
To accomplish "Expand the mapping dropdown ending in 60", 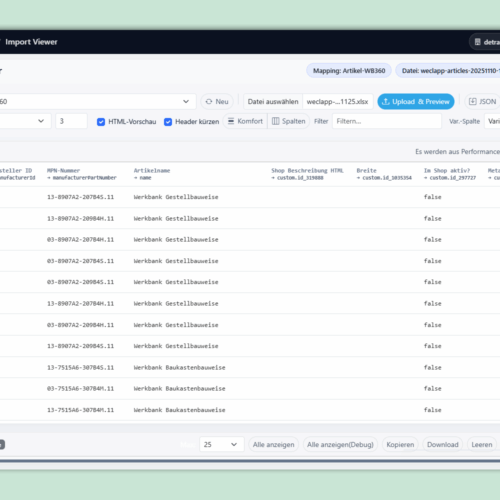I will click(97, 102).
